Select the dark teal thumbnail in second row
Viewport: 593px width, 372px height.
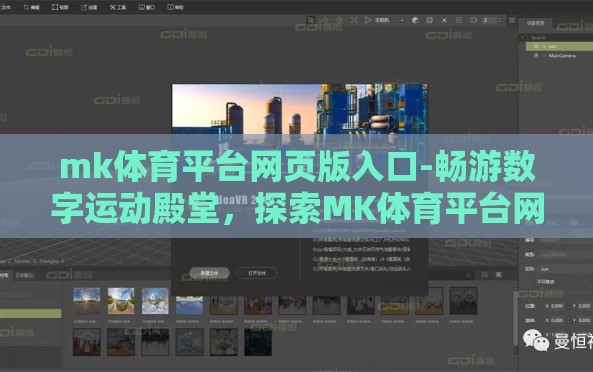(x=258, y=342)
